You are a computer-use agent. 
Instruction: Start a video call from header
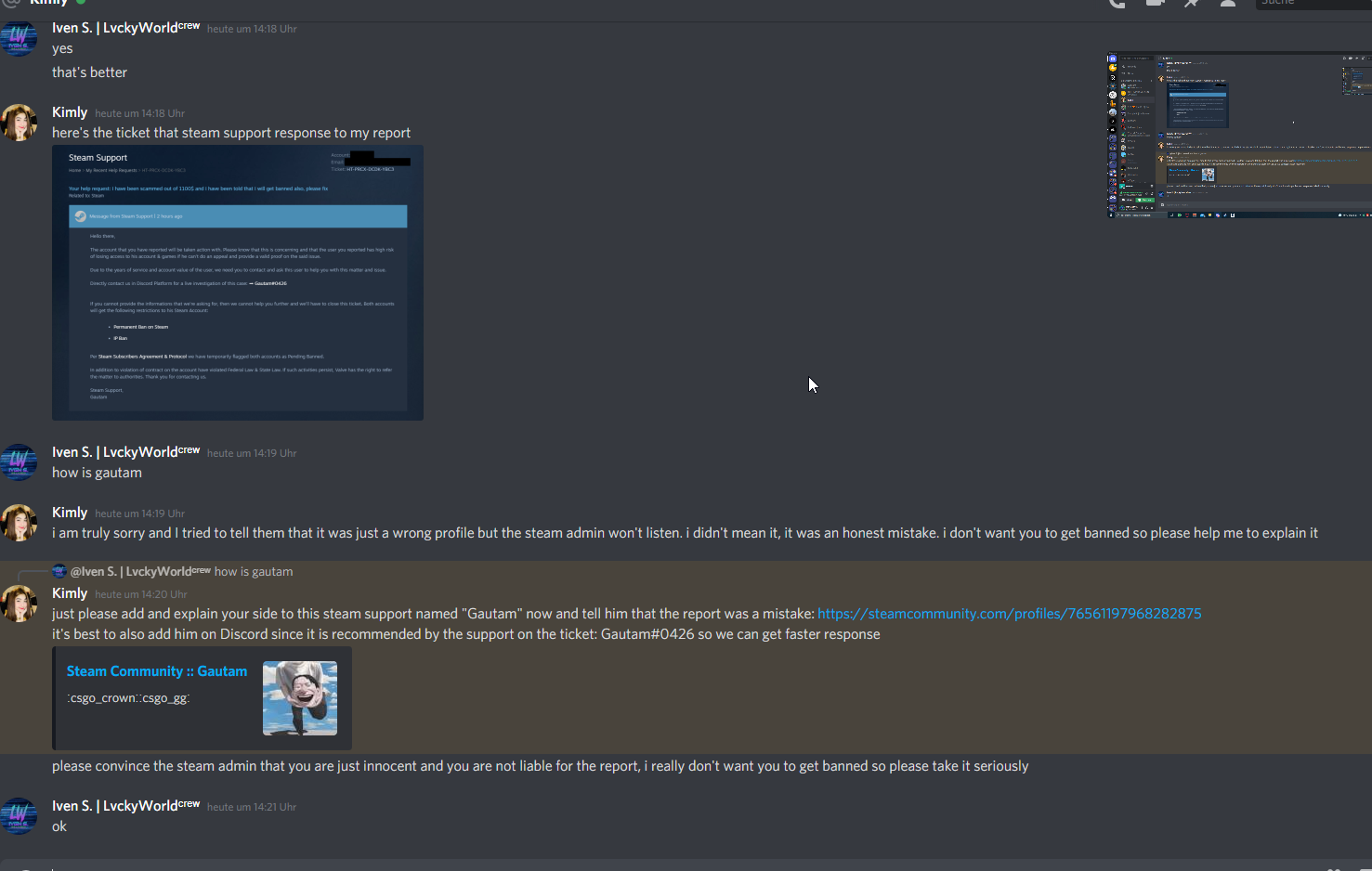[1155, 3]
